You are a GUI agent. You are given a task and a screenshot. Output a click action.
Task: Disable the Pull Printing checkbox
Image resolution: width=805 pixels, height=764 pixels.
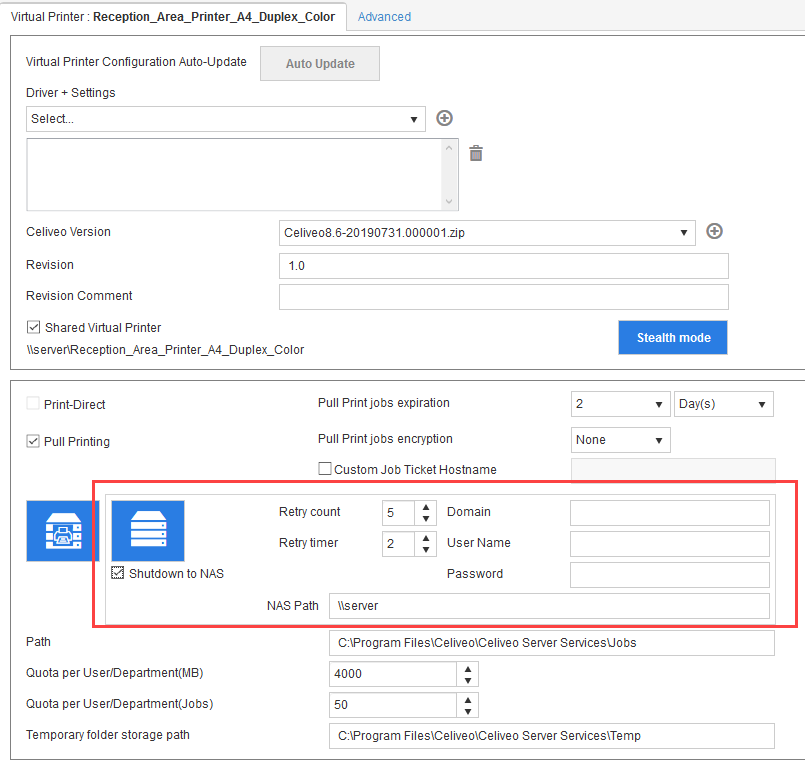(x=33, y=441)
